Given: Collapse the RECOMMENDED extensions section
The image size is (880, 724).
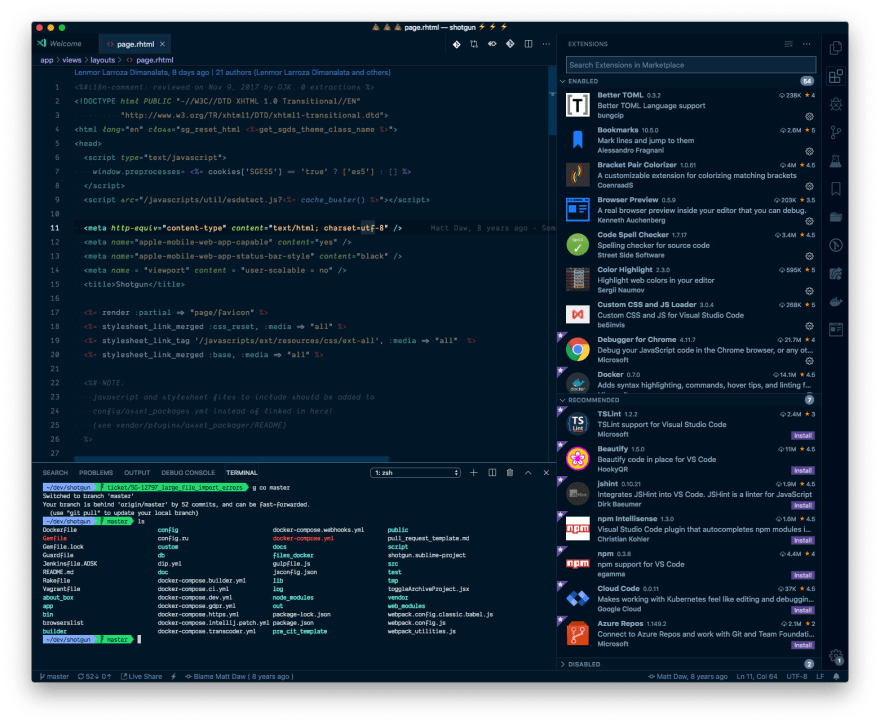Looking at the screenshot, I should pos(688,400).
